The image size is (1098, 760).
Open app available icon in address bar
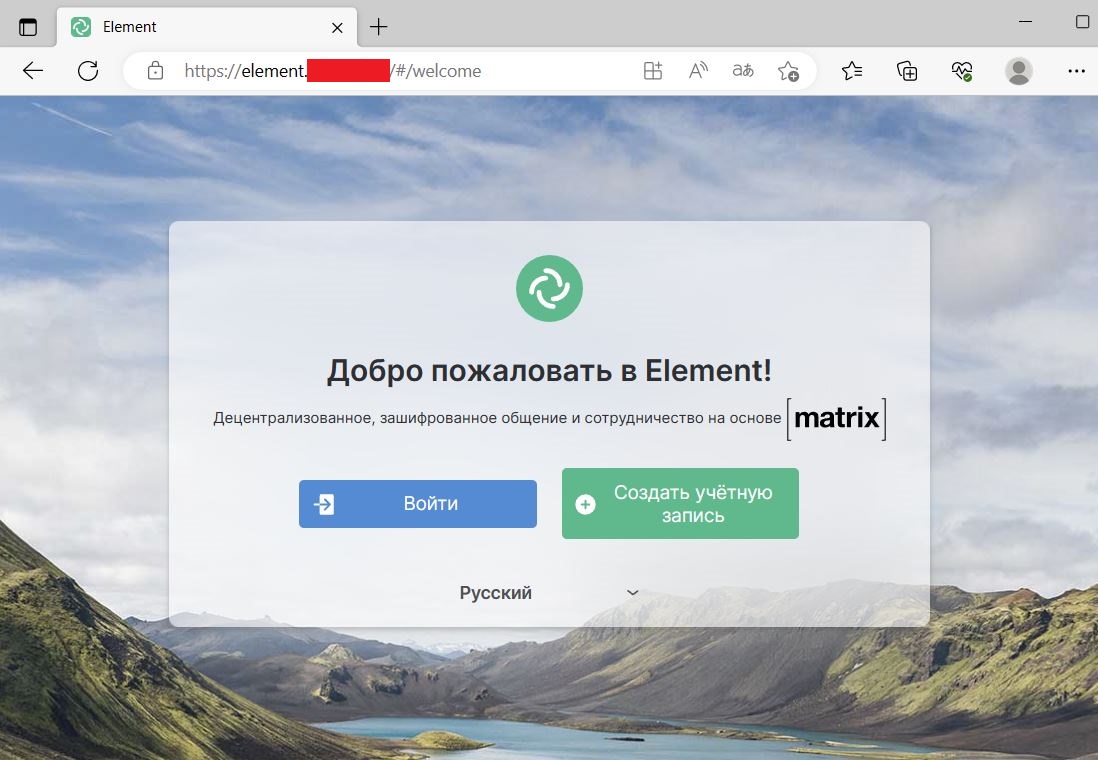(653, 71)
